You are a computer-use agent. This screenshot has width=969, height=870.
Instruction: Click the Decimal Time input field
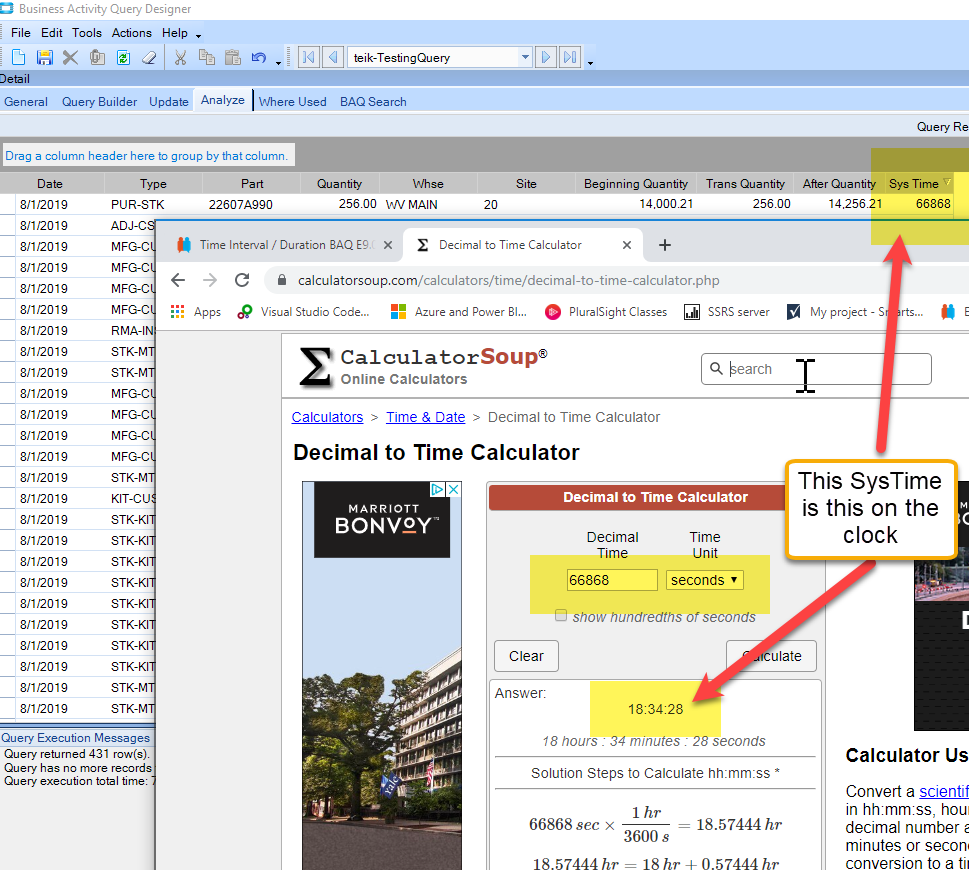(x=612, y=580)
